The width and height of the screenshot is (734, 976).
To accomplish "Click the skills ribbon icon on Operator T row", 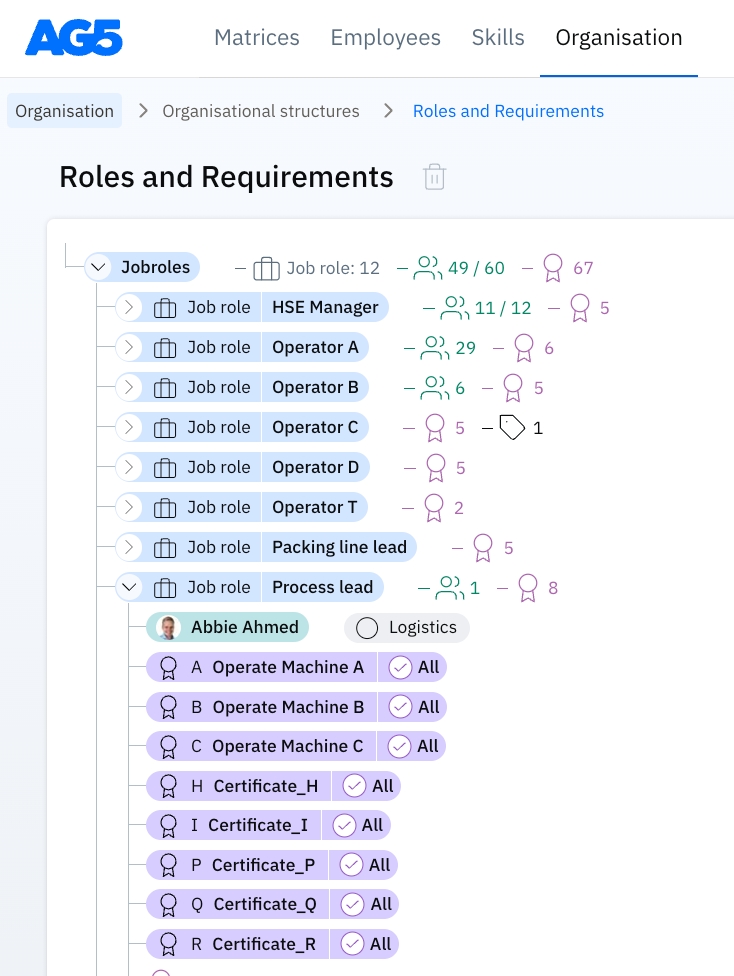I will 433,507.
